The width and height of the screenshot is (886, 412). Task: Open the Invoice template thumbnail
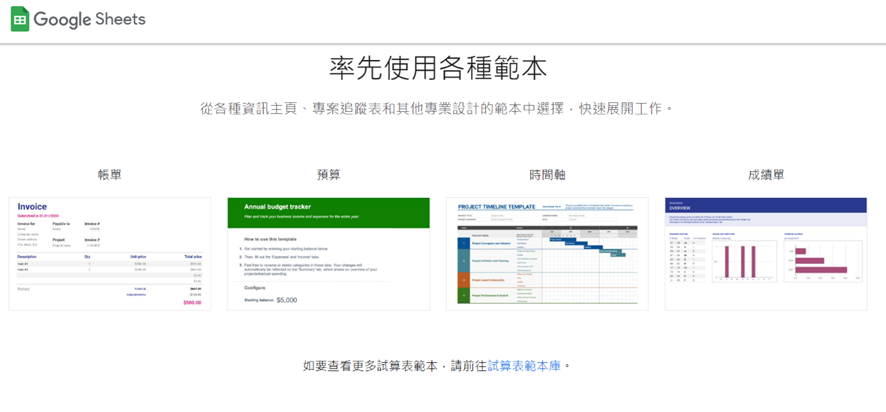(110, 254)
